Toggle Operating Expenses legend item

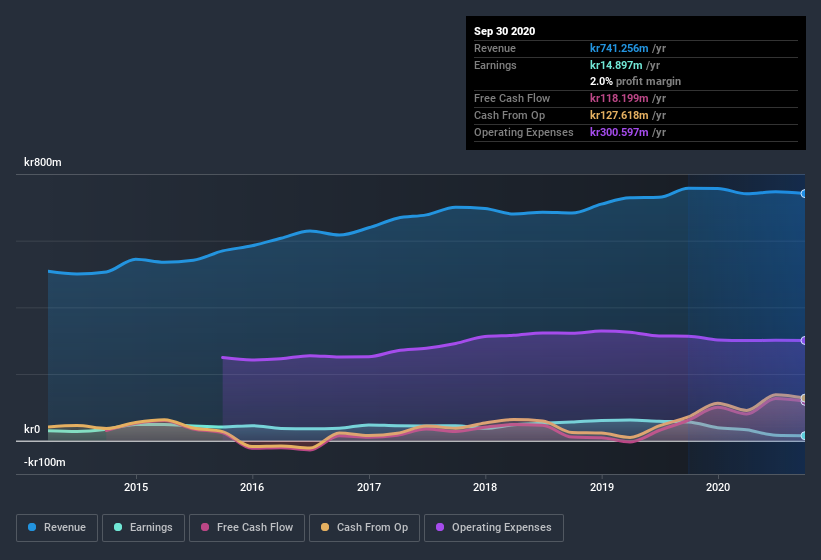tap(494, 527)
